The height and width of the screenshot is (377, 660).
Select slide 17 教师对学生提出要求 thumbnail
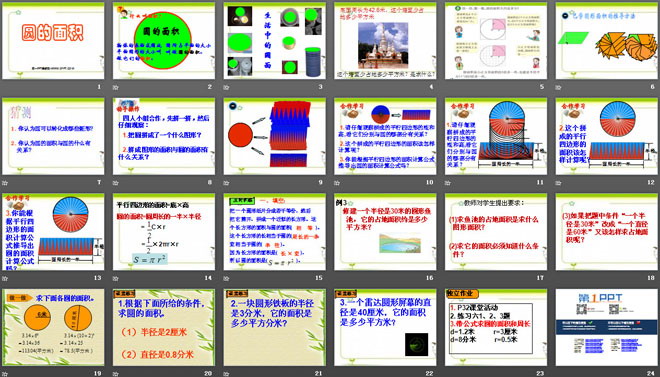[496, 231]
